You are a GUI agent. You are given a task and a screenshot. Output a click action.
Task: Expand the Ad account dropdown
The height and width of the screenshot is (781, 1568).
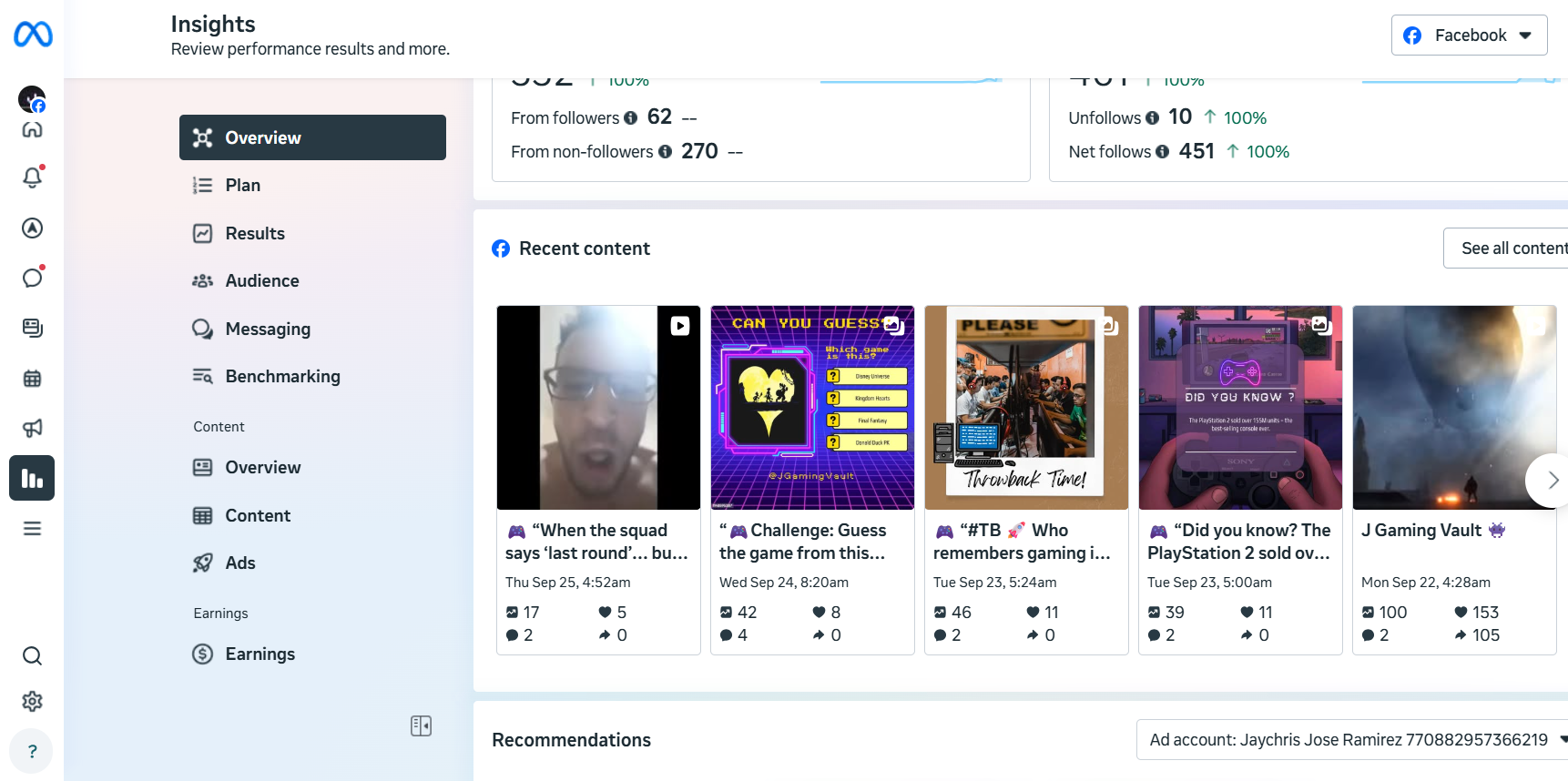click(1352, 740)
